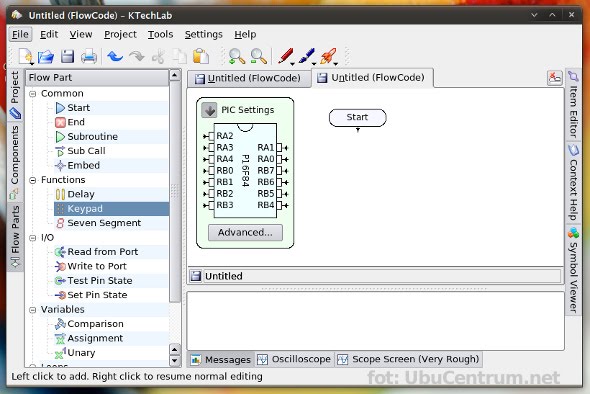Open the Tools menu
Image resolution: width=590 pixels, height=394 pixels.
tap(161, 35)
